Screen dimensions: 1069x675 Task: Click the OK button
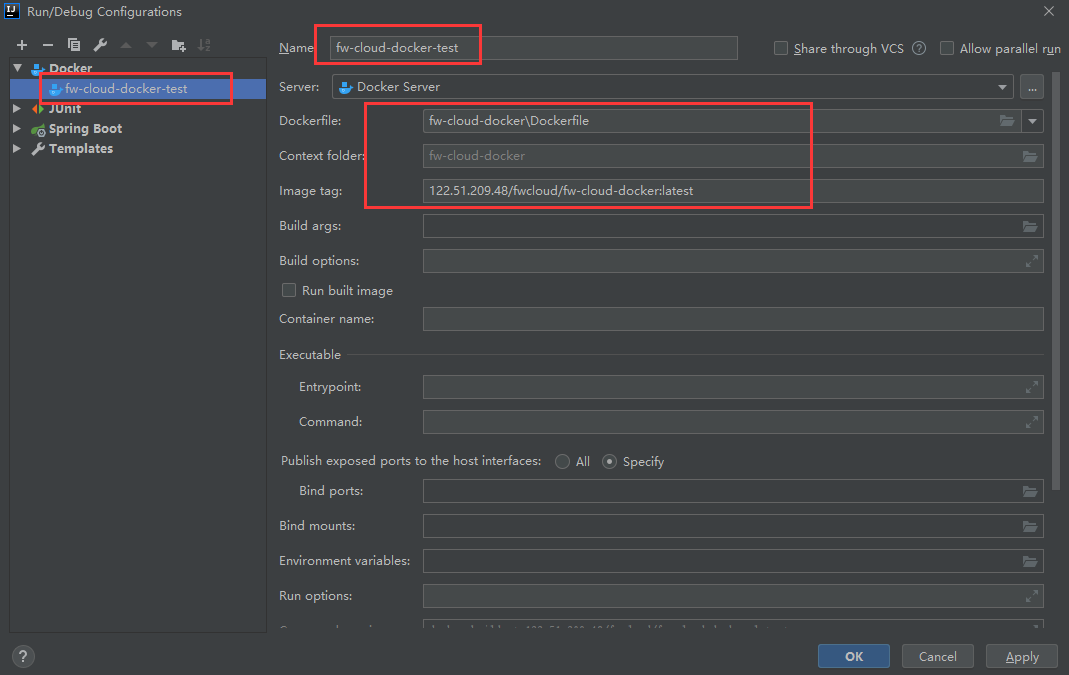(x=853, y=656)
